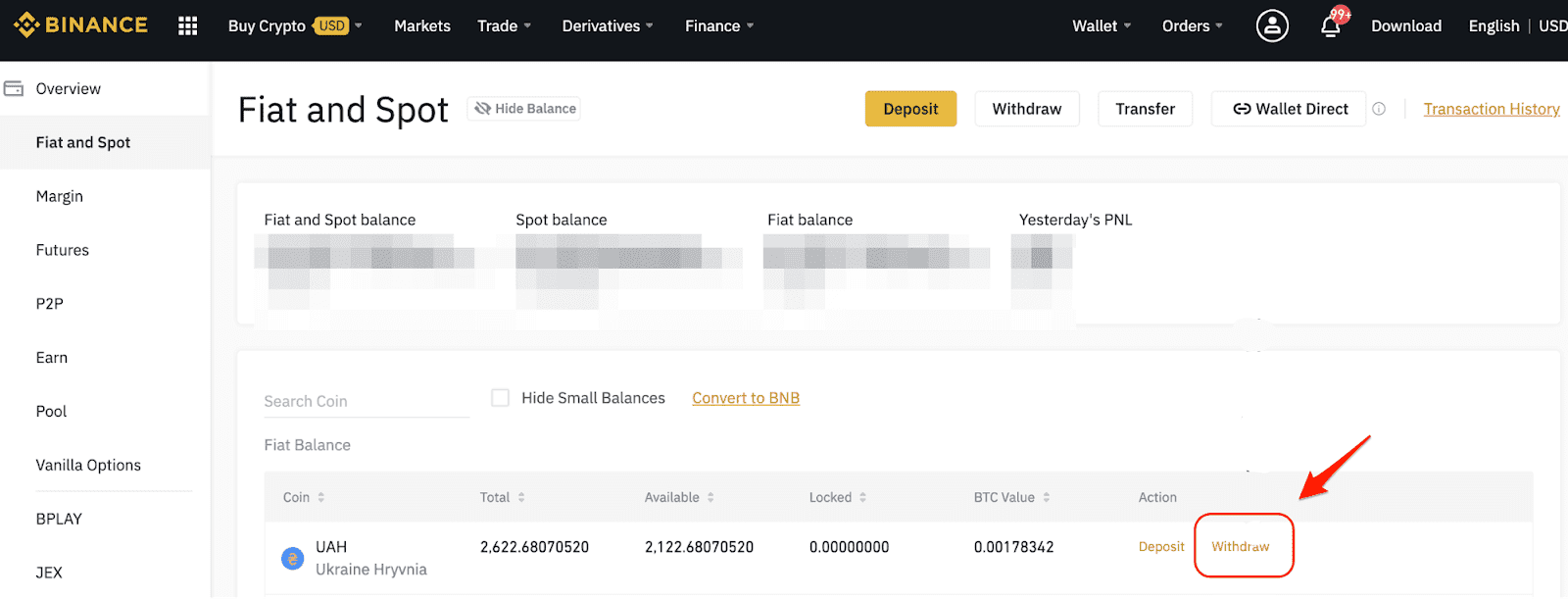Open the apps grid menu icon
The width and height of the screenshot is (1568, 599).
[x=188, y=25]
